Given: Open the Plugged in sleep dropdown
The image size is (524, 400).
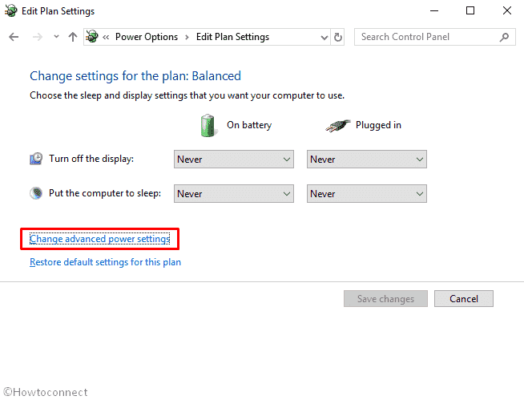Looking at the screenshot, I should [x=367, y=194].
